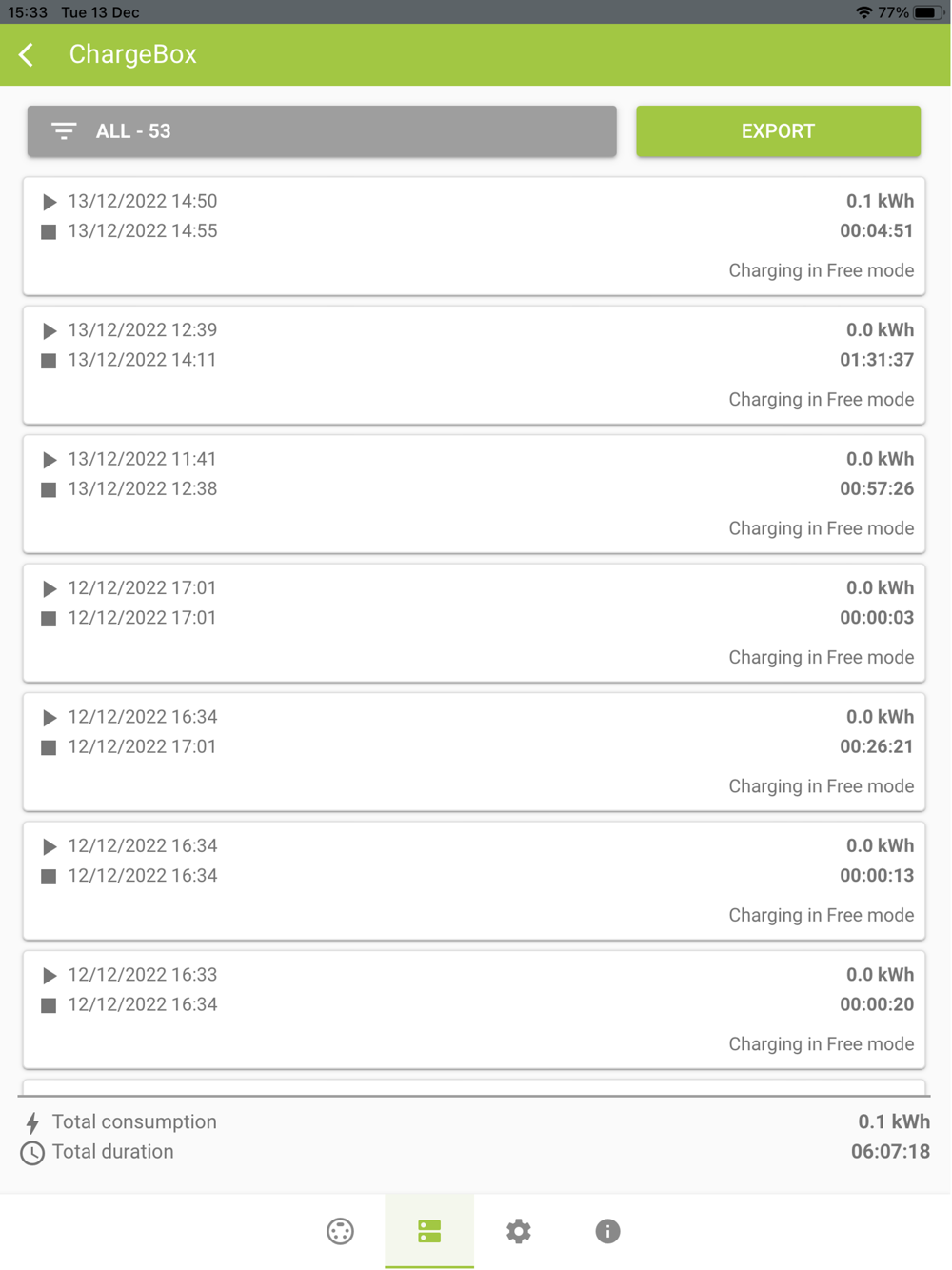Tap the Wi-Fi icon in status bar

(x=863, y=12)
